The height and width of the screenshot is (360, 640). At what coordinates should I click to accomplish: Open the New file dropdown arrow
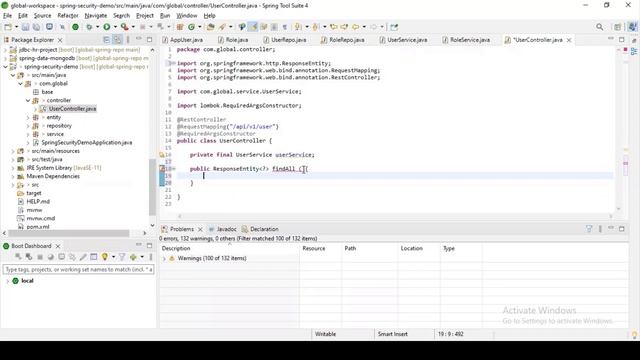click(16, 27)
